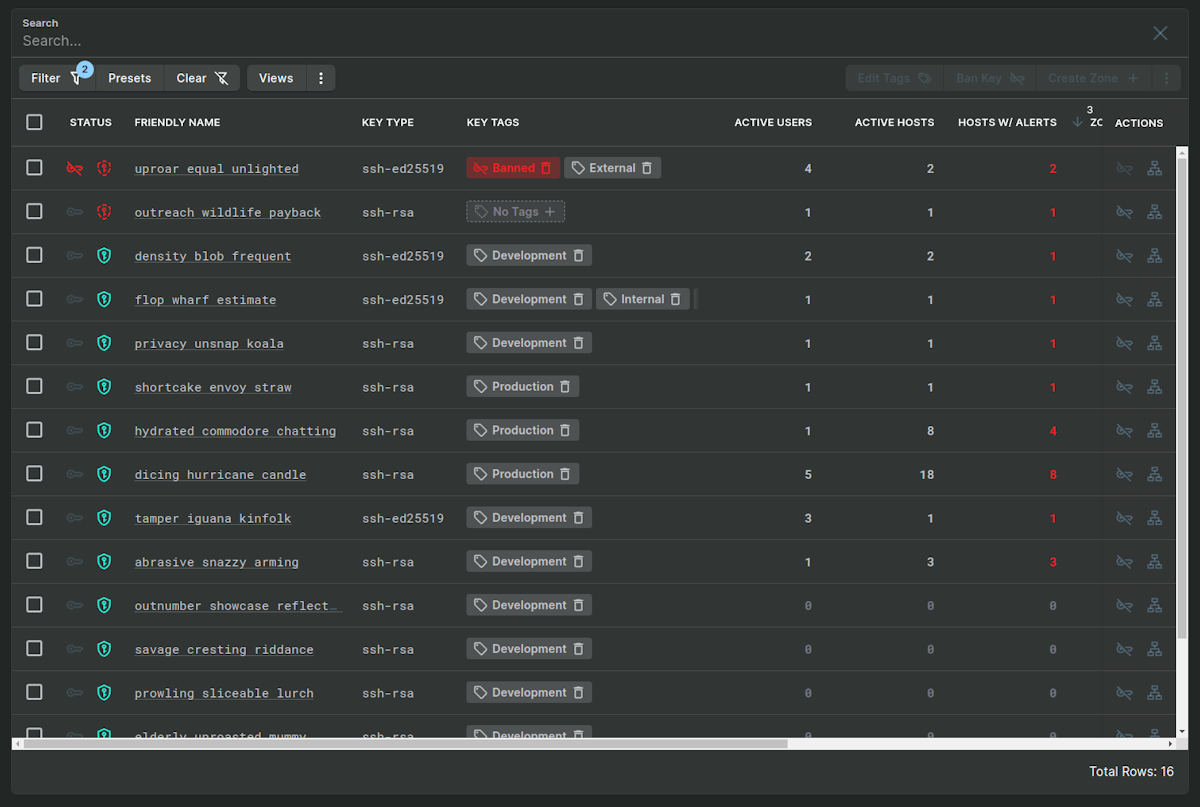Open the vertical three-dot menu beside Views

(x=320, y=77)
